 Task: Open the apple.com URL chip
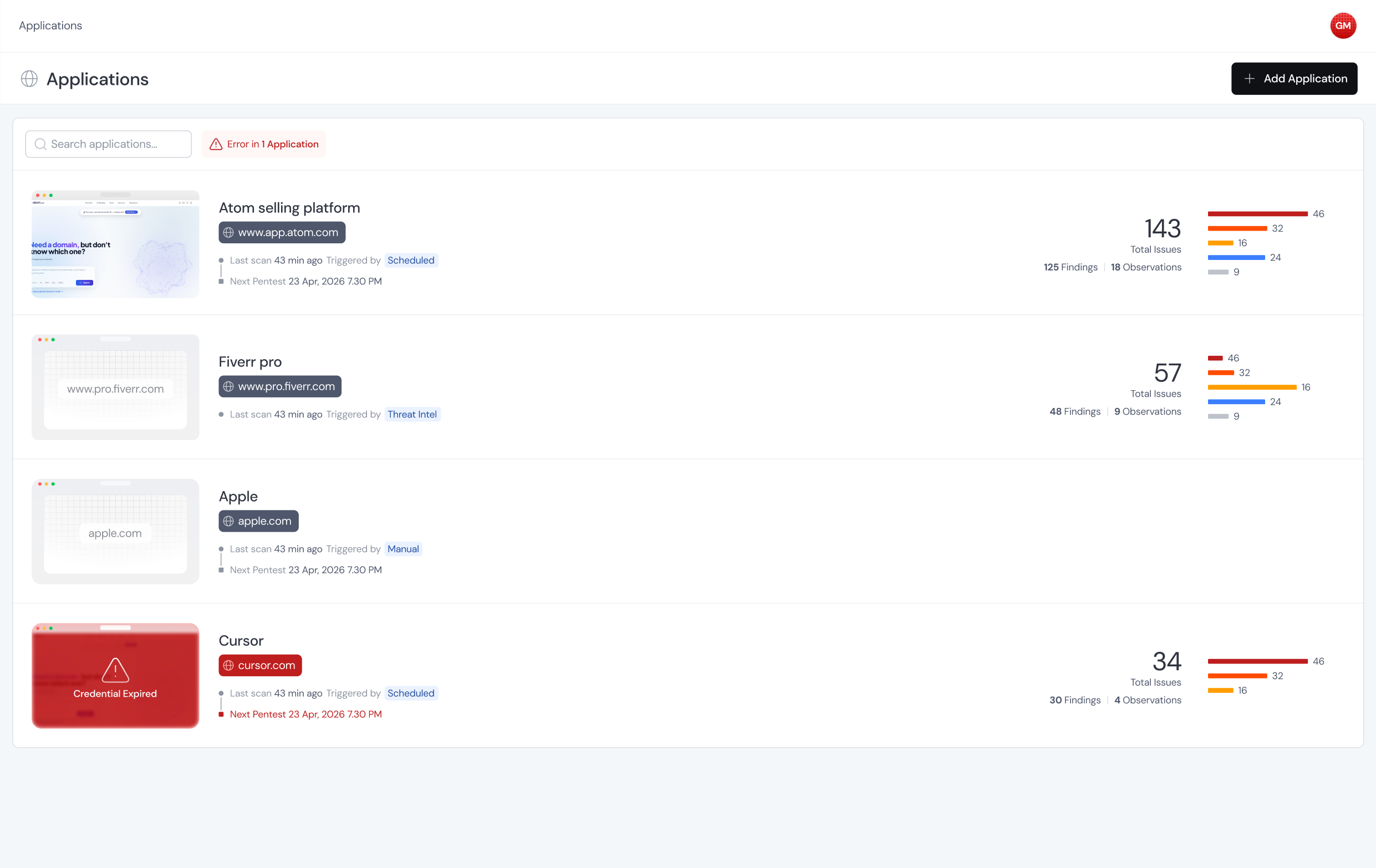259,521
